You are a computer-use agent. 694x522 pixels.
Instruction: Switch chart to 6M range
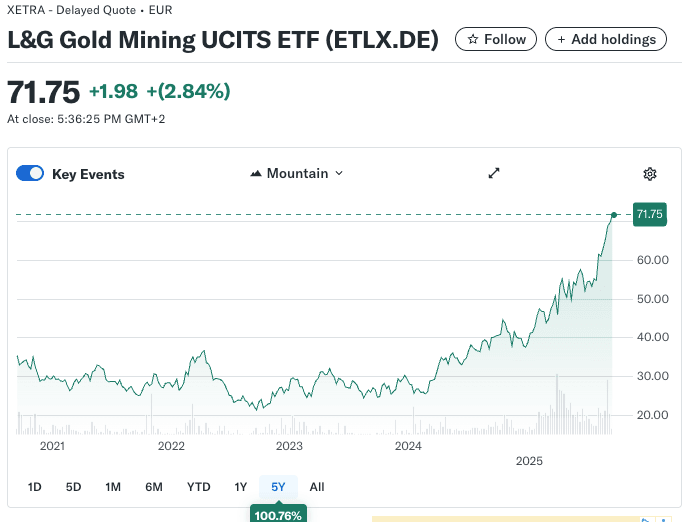[154, 487]
